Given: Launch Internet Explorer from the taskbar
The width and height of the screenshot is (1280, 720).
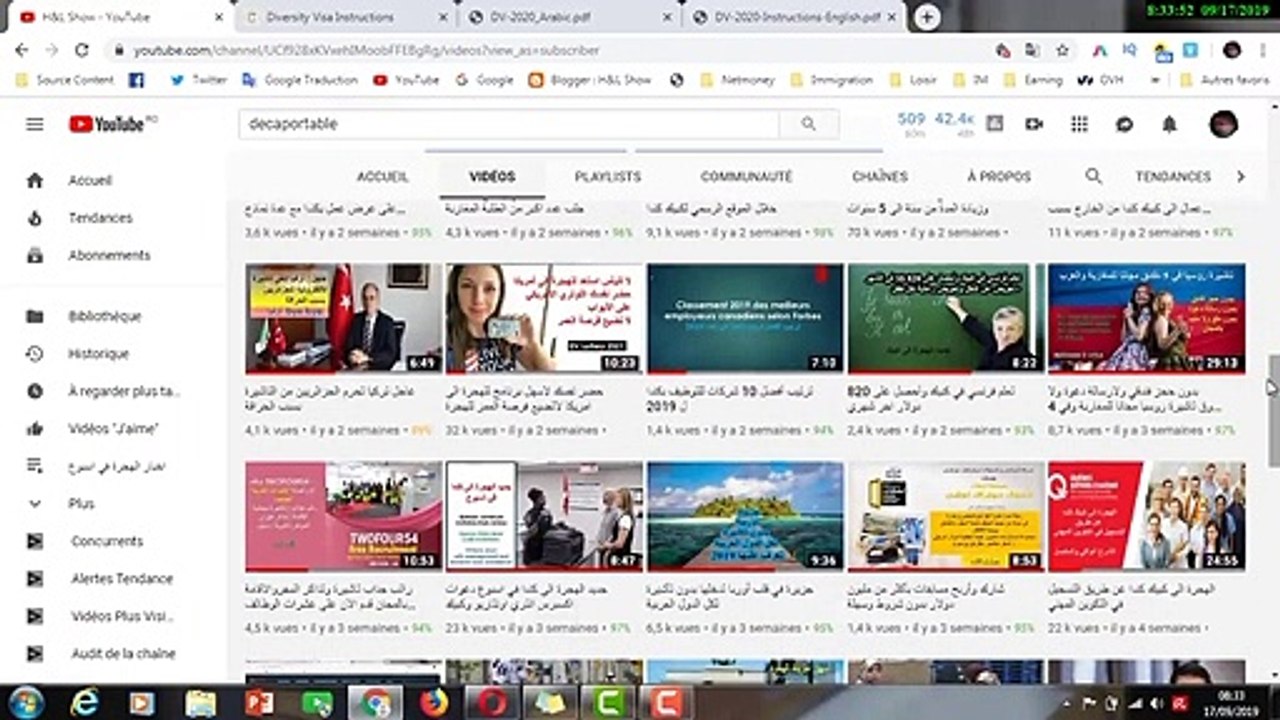Looking at the screenshot, I should tap(84, 702).
